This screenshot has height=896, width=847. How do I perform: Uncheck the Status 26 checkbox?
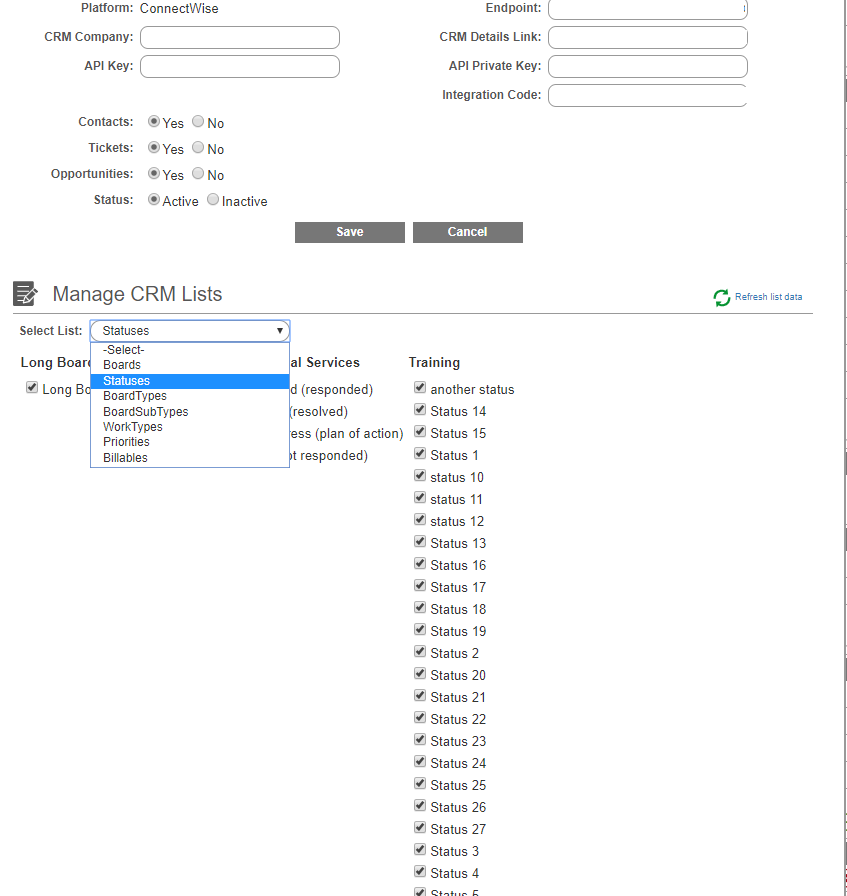click(420, 806)
